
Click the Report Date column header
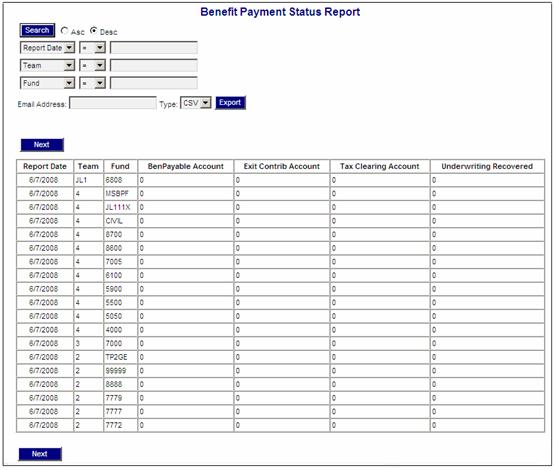45,166
